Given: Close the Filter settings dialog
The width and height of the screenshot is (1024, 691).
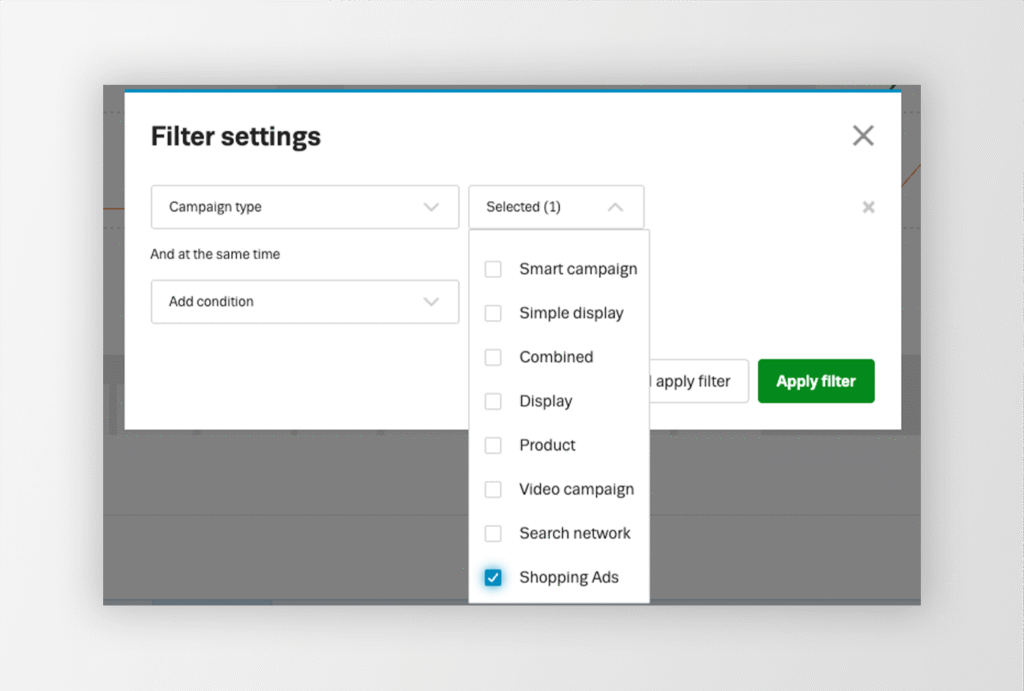Looking at the screenshot, I should (863, 136).
